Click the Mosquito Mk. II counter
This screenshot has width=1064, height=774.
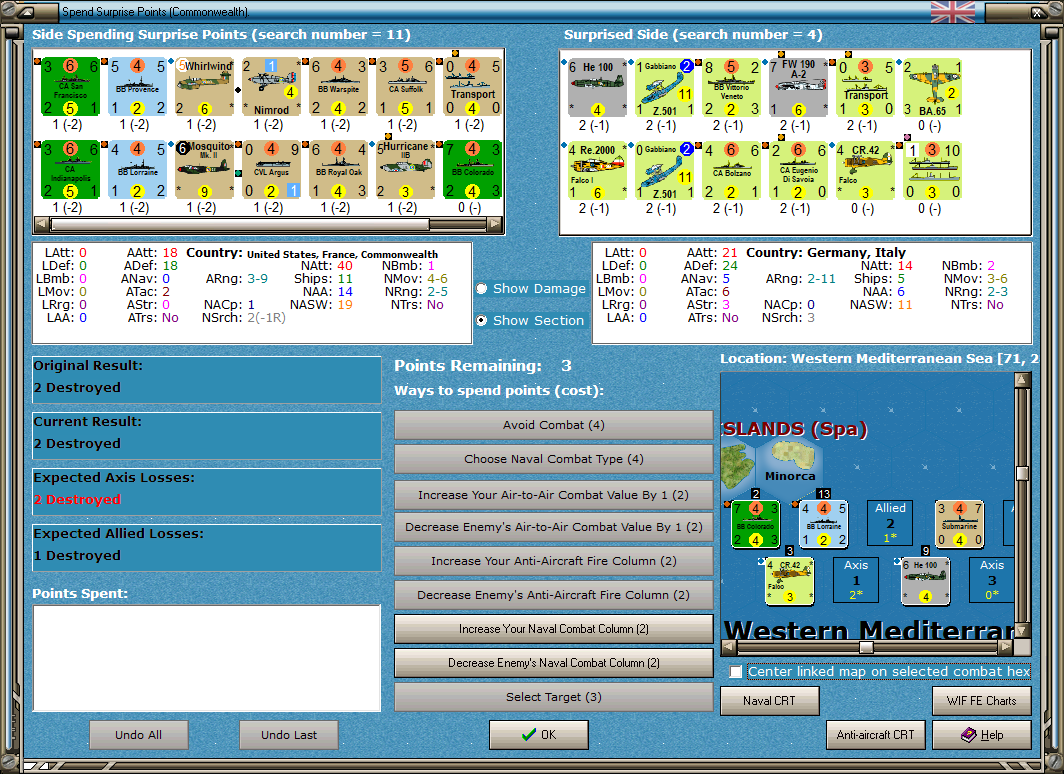[x=204, y=170]
